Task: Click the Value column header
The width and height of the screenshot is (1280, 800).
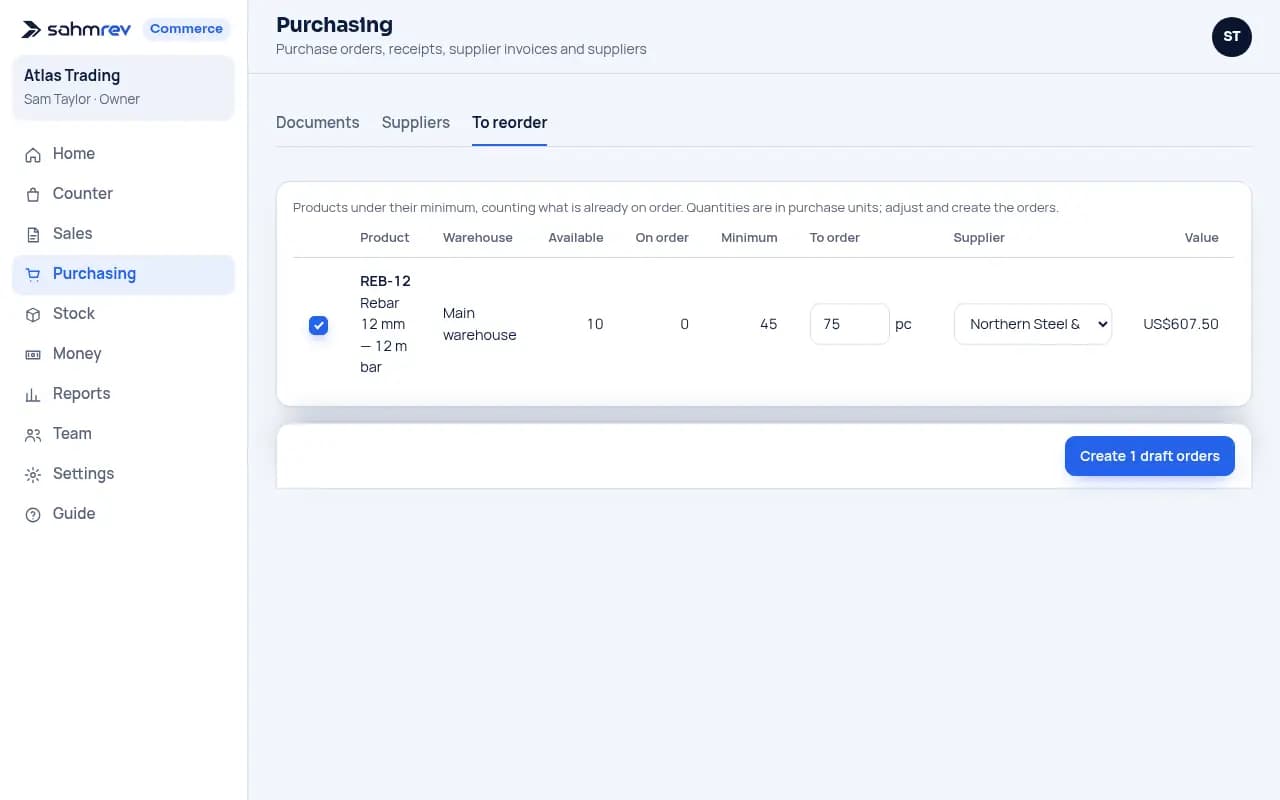Action: pos(1202,238)
